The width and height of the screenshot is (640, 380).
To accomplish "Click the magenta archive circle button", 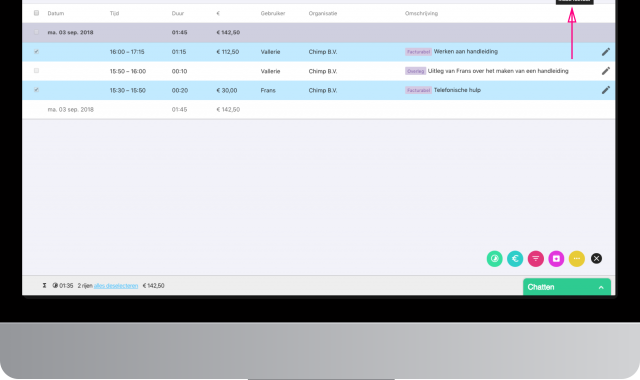I will (556, 258).
